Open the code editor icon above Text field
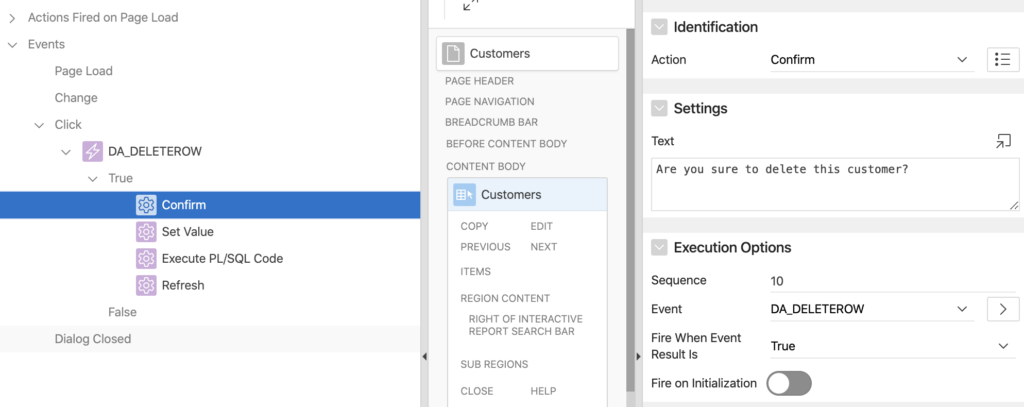The image size is (1024, 407). tap(1003, 140)
